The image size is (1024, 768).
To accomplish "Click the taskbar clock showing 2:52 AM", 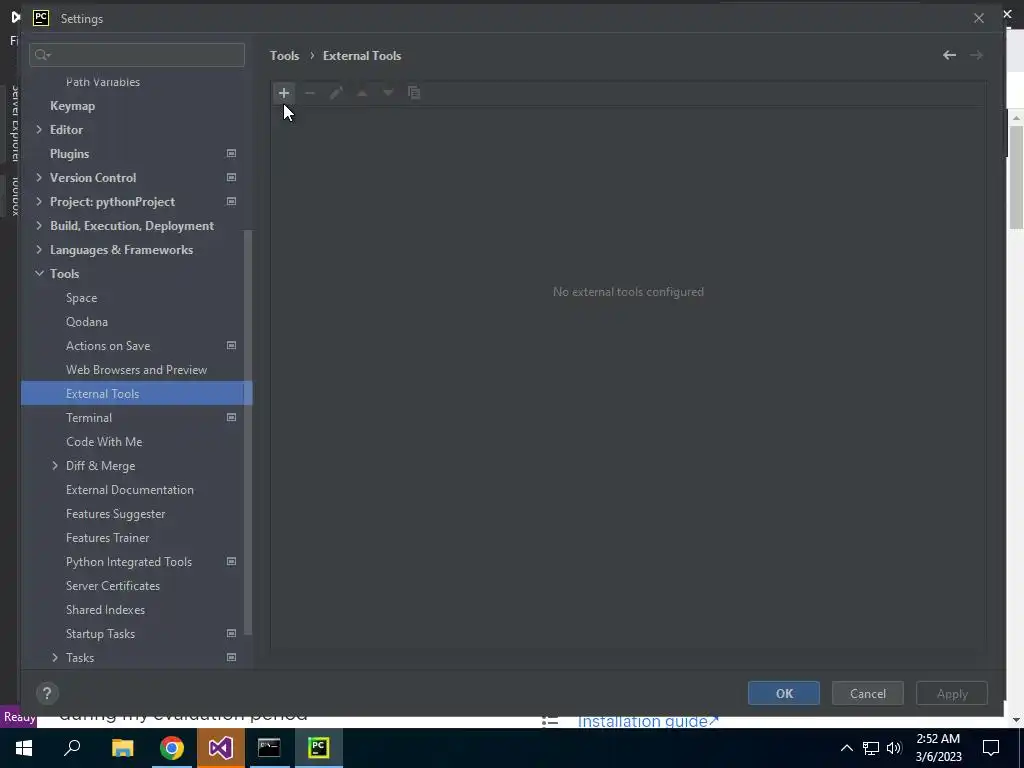I will click(x=938, y=748).
